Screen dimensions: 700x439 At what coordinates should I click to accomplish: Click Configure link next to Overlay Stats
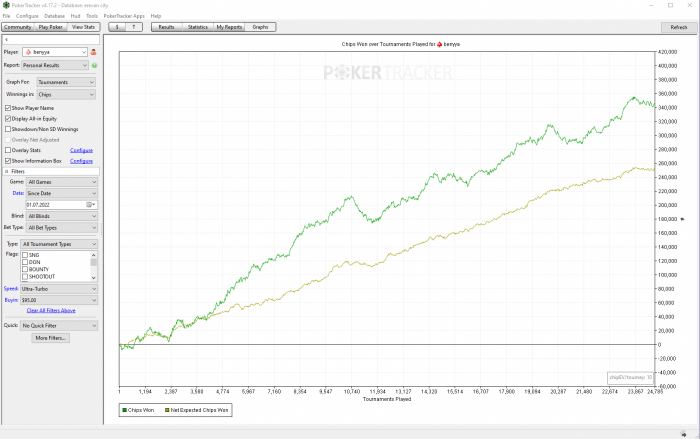click(81, 151)
